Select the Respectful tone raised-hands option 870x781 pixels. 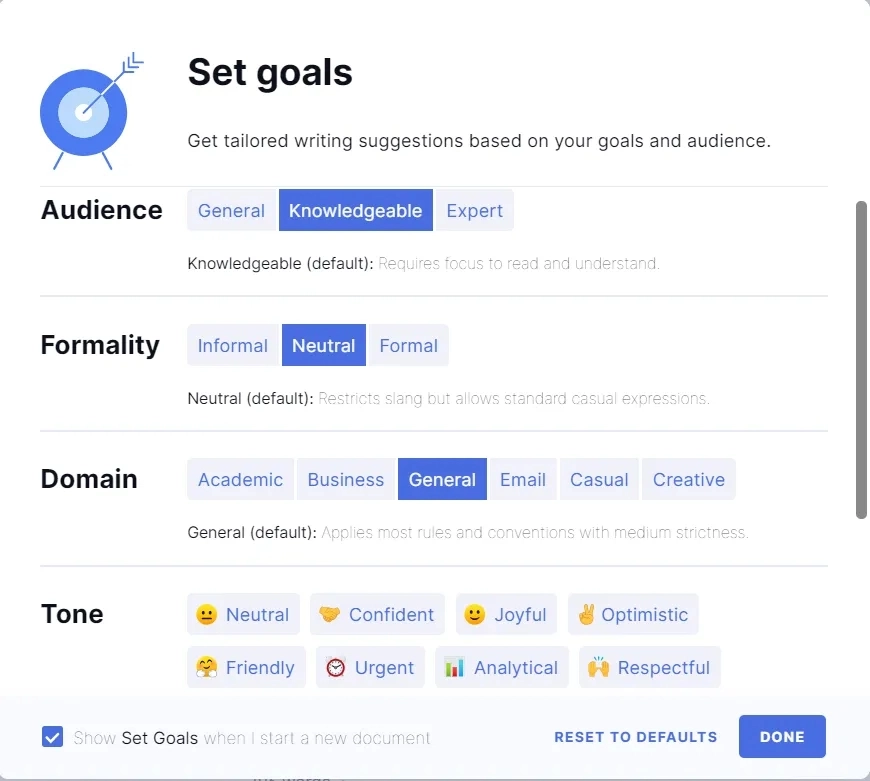(650, 668)
